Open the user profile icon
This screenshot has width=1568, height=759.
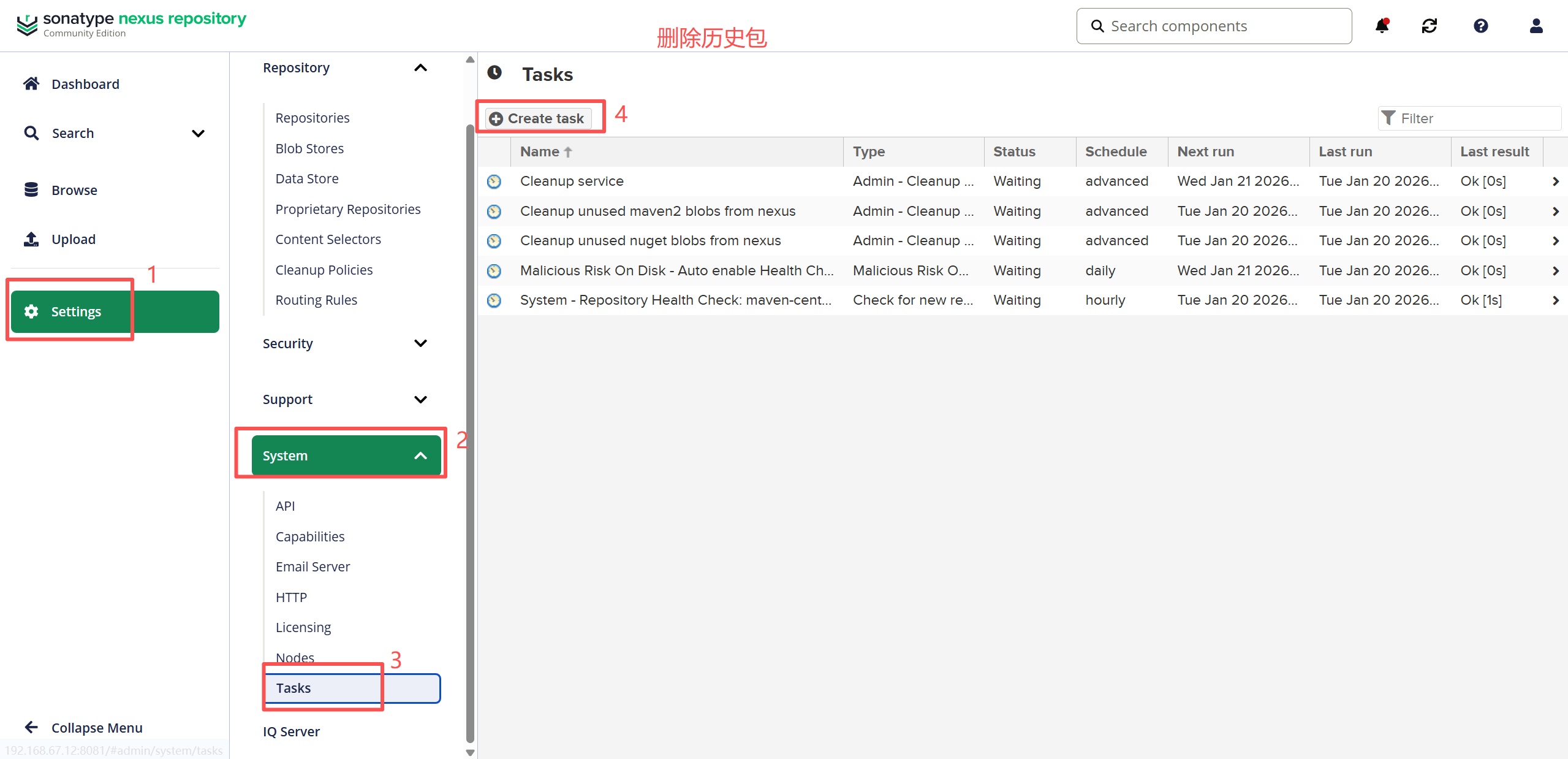(x=1536, y=26)
